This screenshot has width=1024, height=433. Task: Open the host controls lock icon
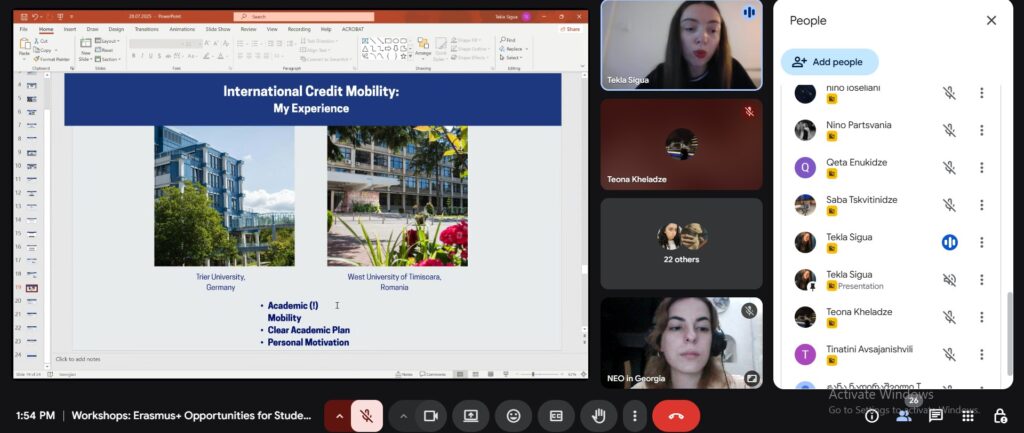(999, 416)
